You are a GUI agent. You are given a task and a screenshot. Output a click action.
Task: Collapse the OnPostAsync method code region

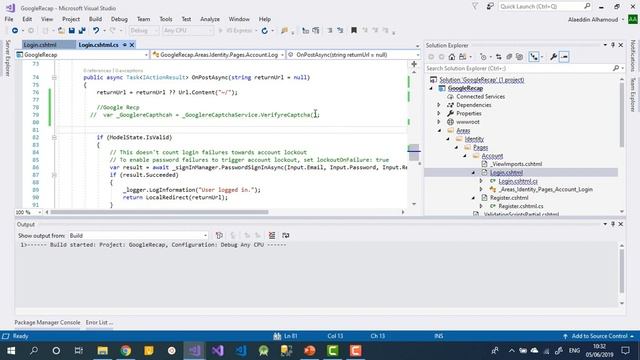tap(54, 77)
